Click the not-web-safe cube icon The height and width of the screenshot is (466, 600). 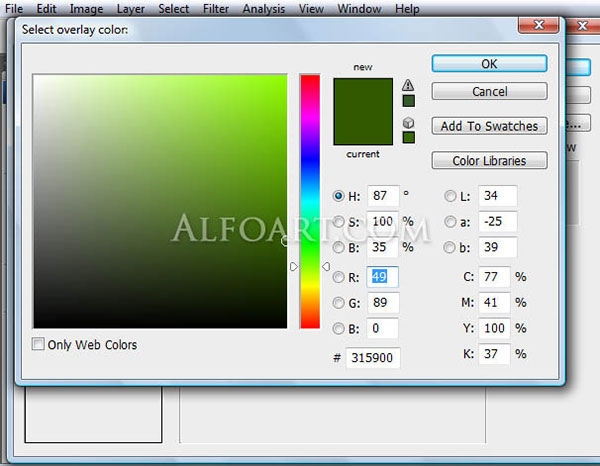(408, 122)
